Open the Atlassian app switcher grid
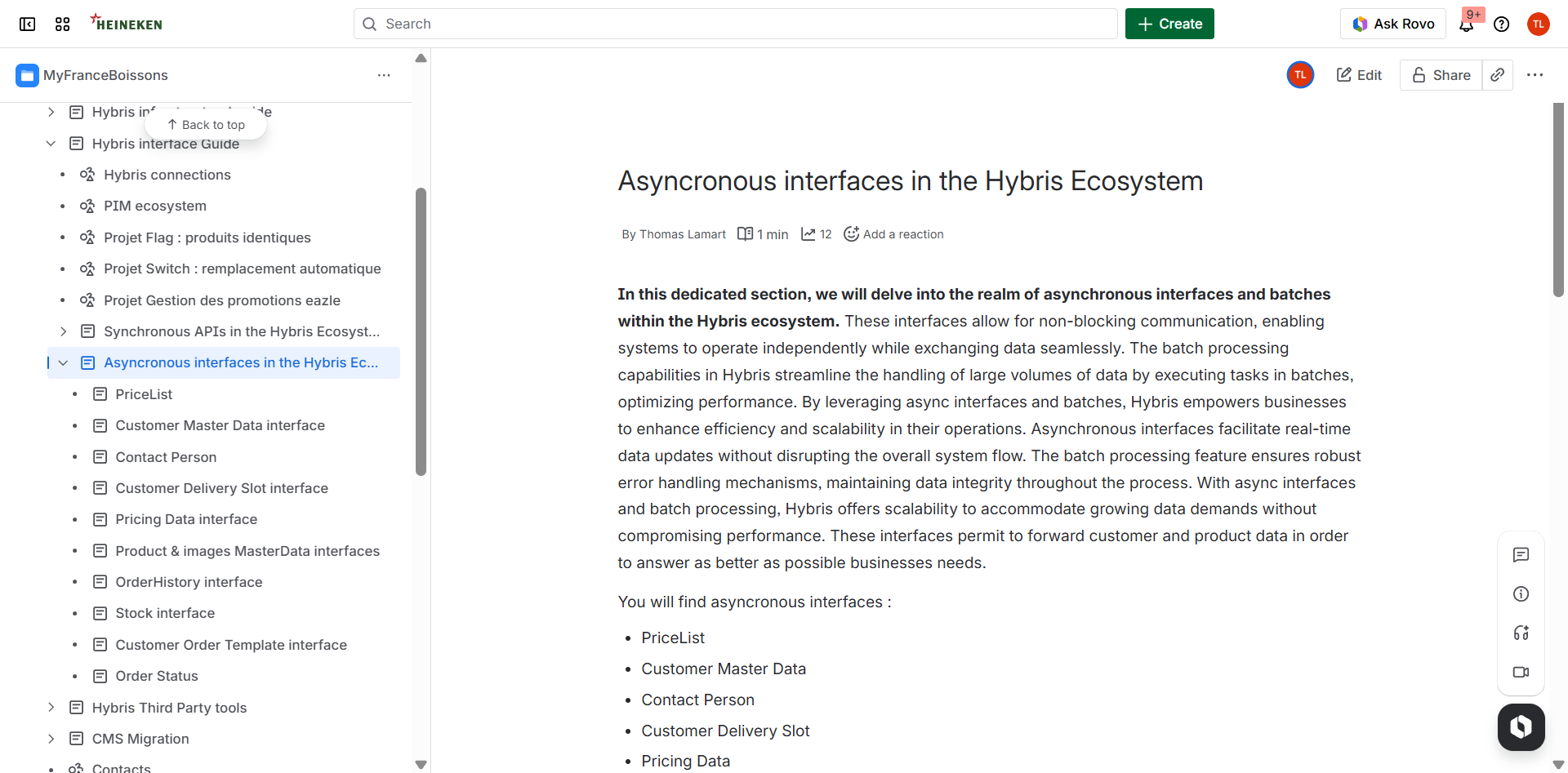 click(x=62, y=24)
